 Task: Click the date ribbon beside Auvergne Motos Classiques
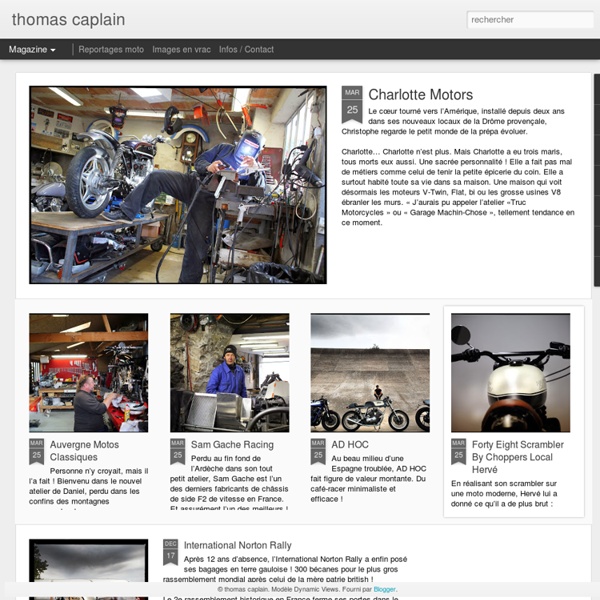[x=36, y=451]
